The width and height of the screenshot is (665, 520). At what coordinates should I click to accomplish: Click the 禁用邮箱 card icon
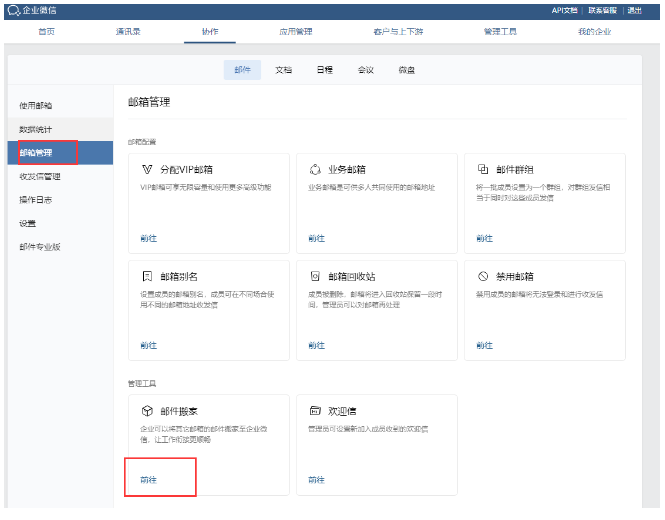(x=483, y=276)
